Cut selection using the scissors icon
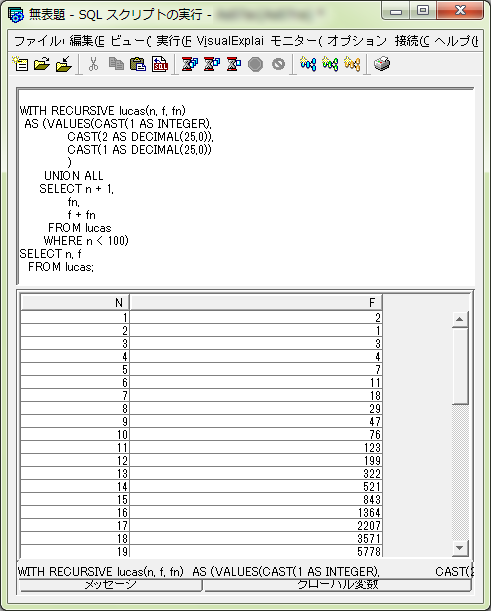Screen dimensions: 491x611 [93, 64]
